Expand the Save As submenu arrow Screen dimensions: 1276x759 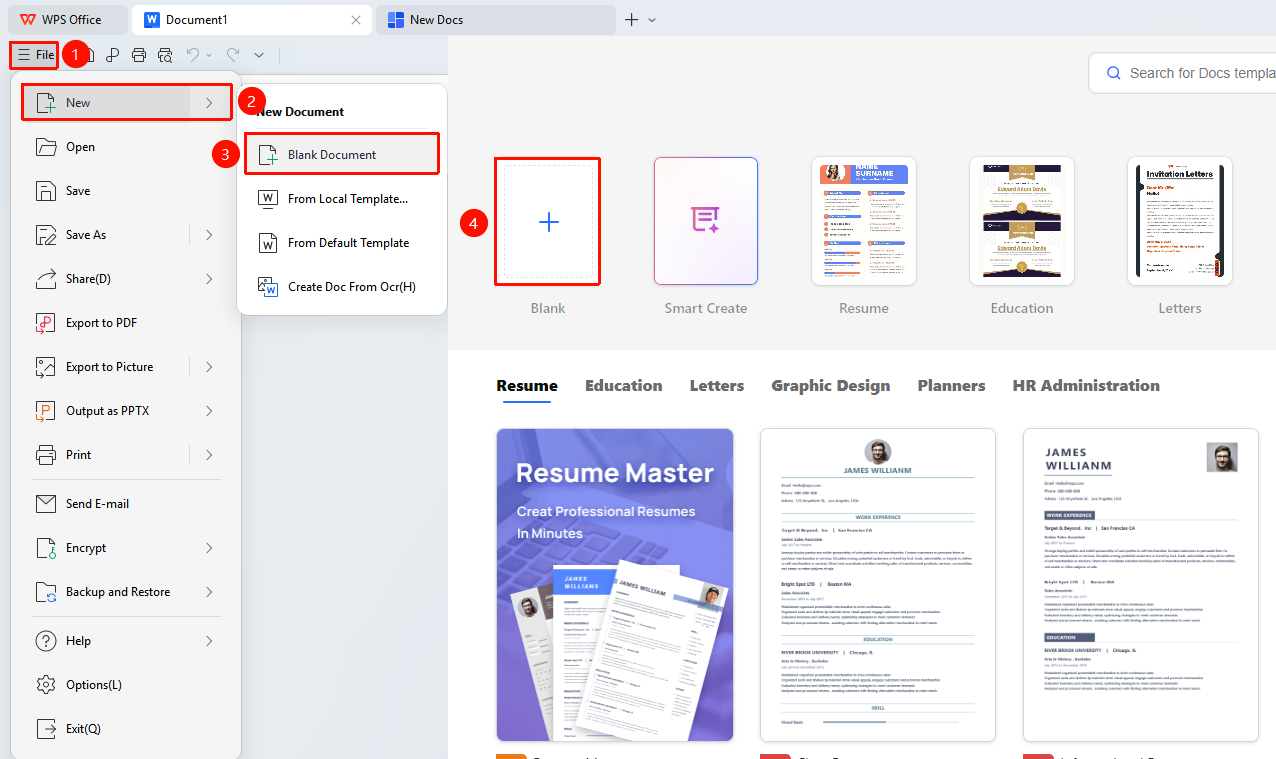(209, 235)
